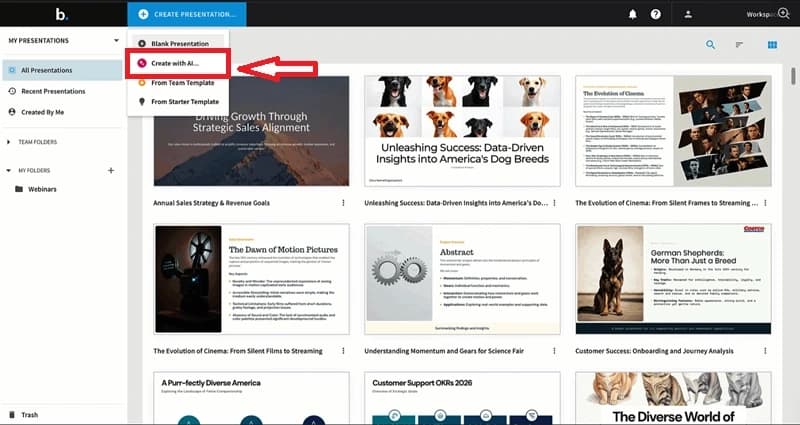Select From Starter Template menu option
This screenshot has height=425, width=800.
(178, 102)
